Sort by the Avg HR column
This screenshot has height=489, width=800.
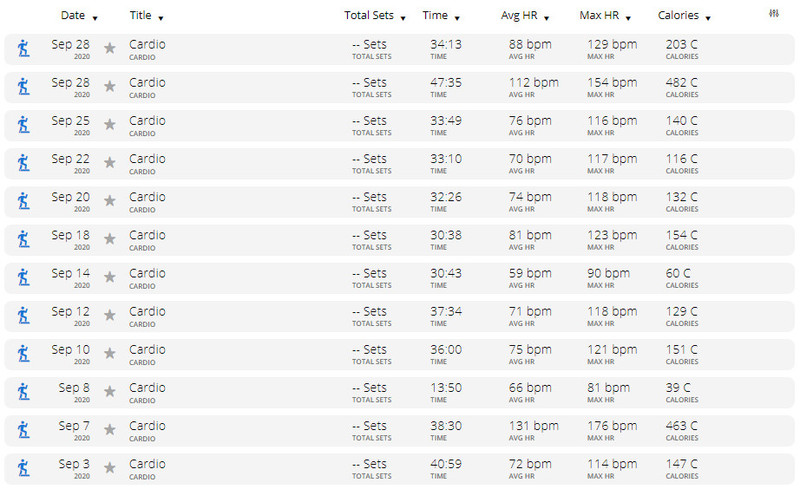(524, 16)
